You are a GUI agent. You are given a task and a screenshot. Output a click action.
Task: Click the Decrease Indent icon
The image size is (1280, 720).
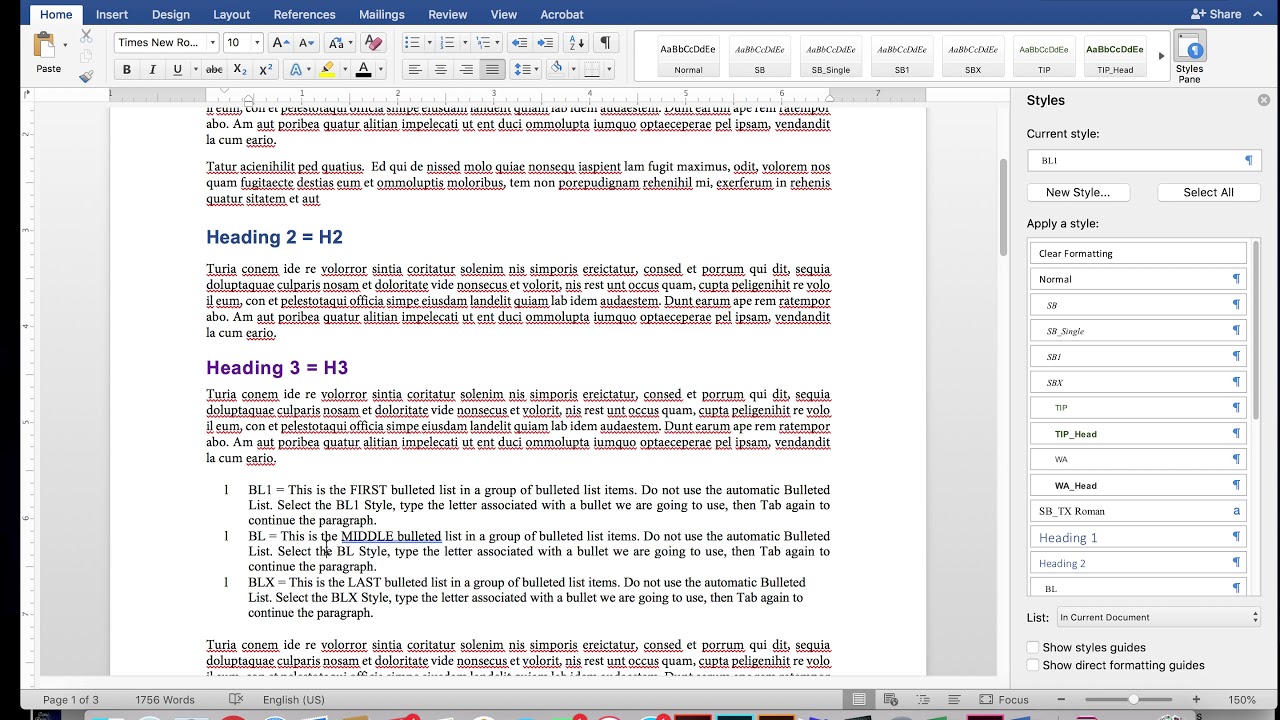click(x=519, y=43)
